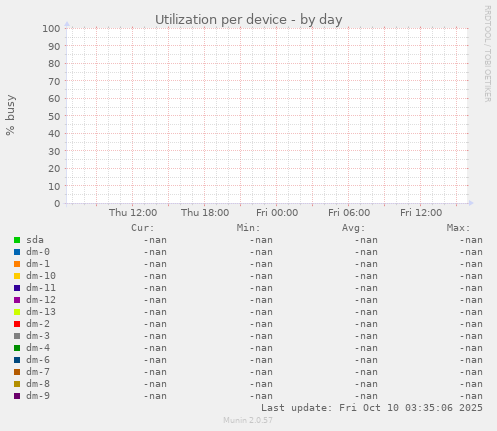Image resolution: width=497 pixels, height=431 pixels.
Task: Click the green sda legend swatch
Action: pyautogui.click(x=17, y=240)
